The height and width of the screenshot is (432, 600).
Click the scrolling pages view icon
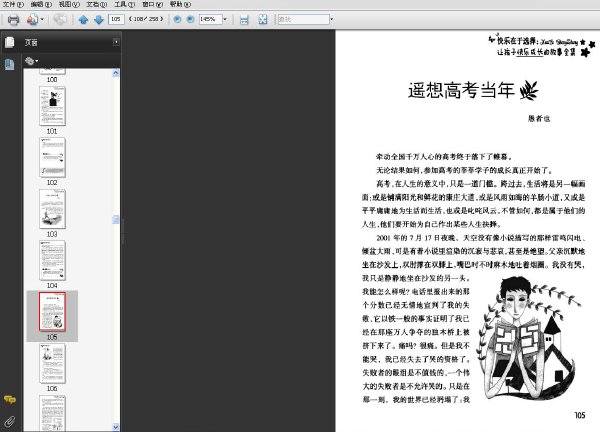[244, 20]
